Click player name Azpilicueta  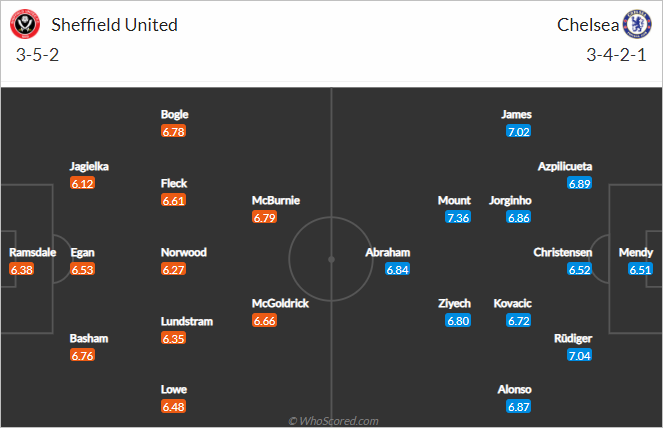(x=565, y=167)
